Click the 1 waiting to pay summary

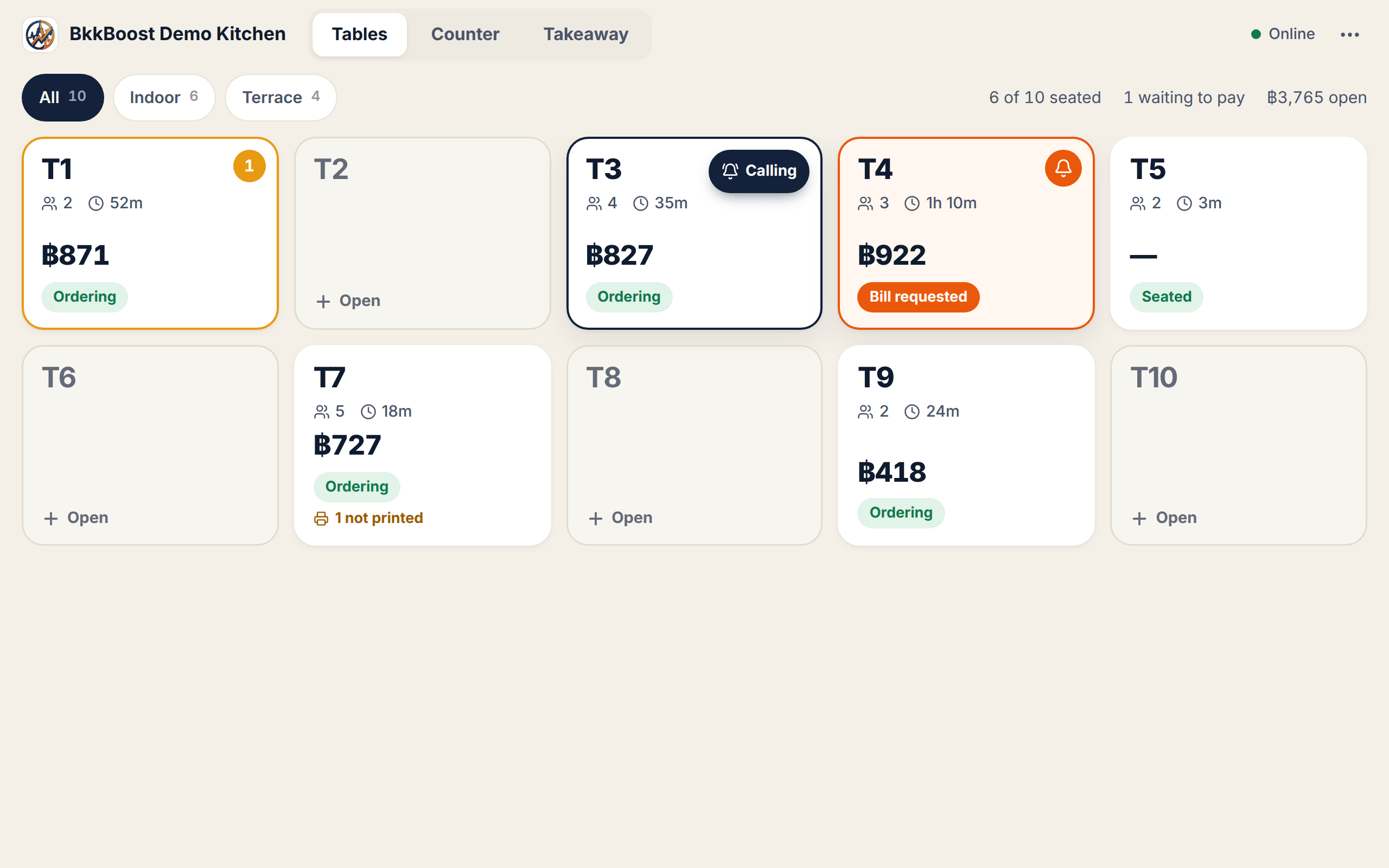1184,98
